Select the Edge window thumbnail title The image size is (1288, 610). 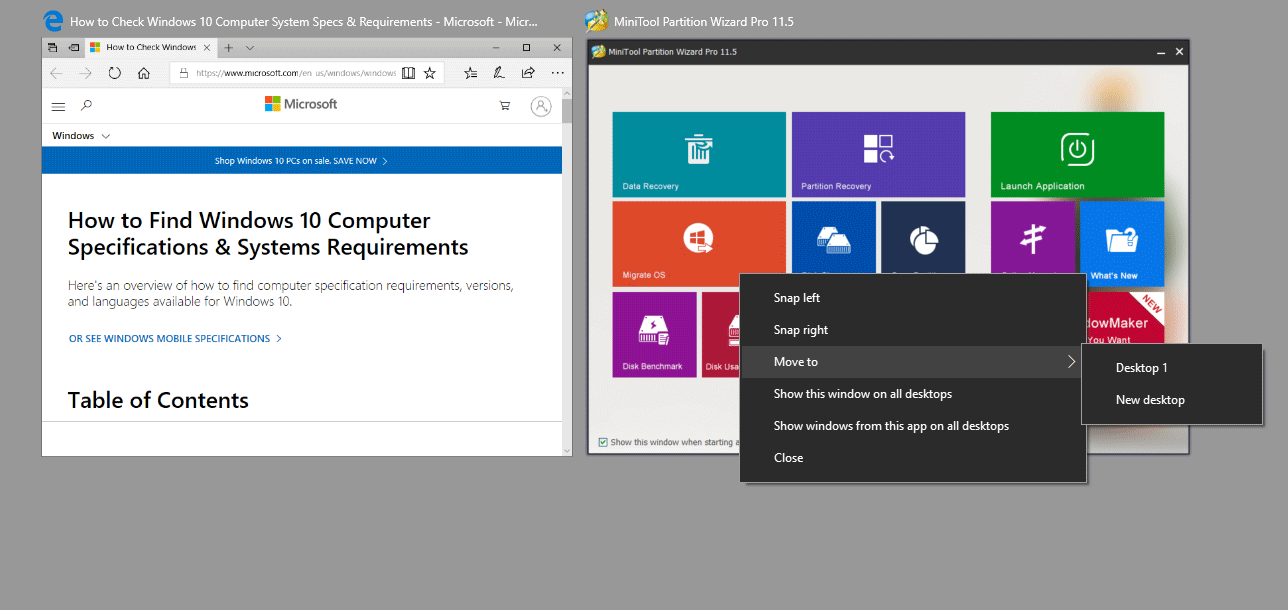[x=303, y=21]
